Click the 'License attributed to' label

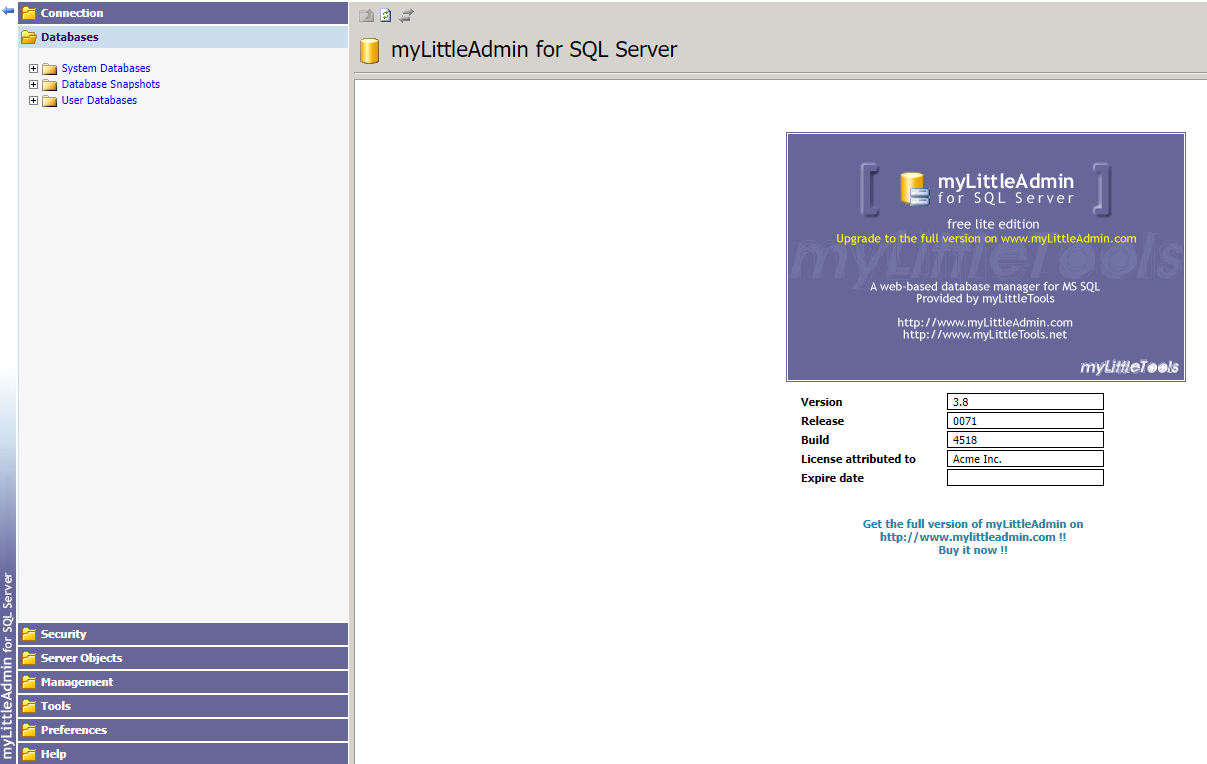(858, 459)
